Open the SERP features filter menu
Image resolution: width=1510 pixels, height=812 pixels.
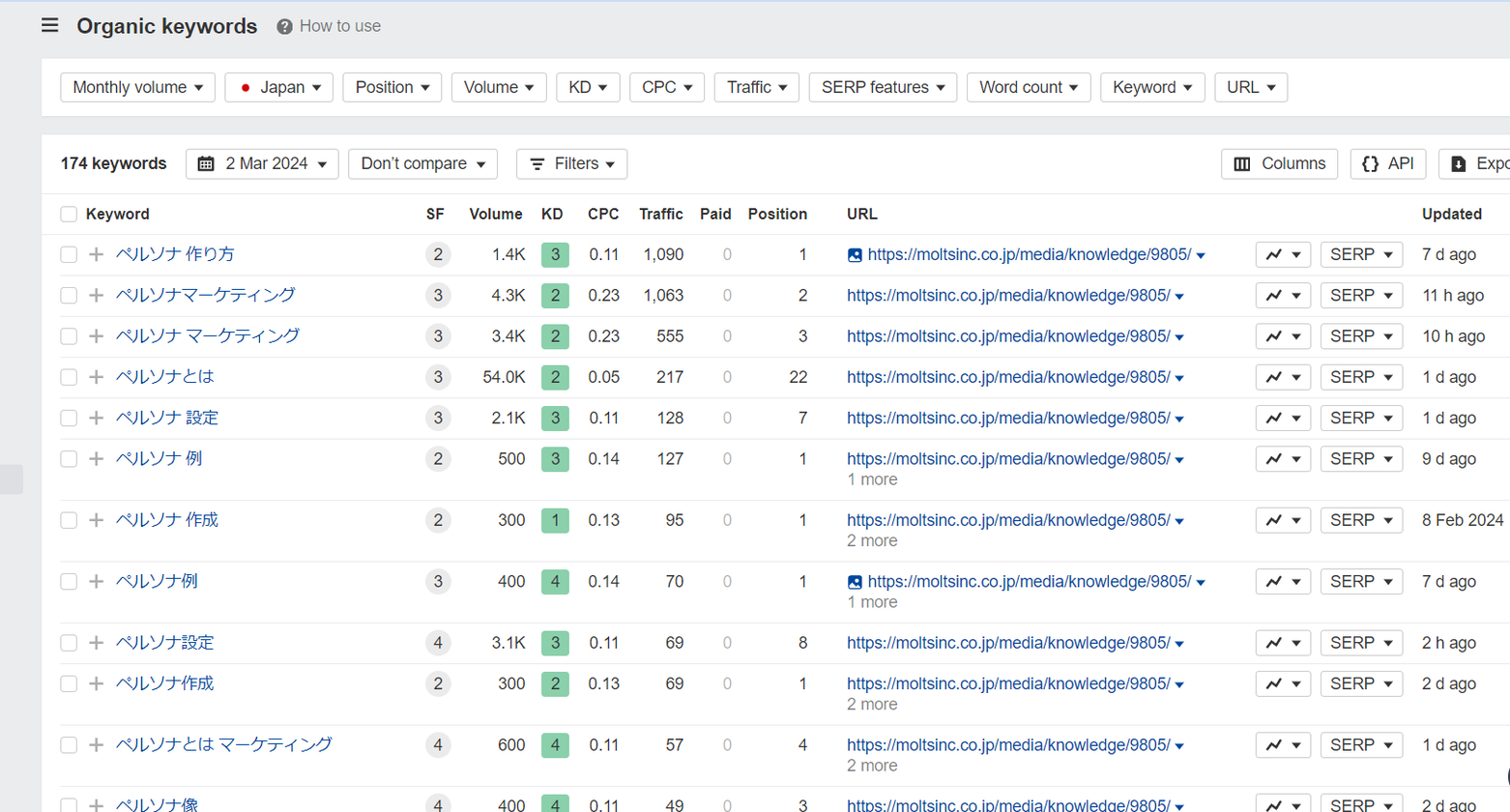tap(883, 87)
